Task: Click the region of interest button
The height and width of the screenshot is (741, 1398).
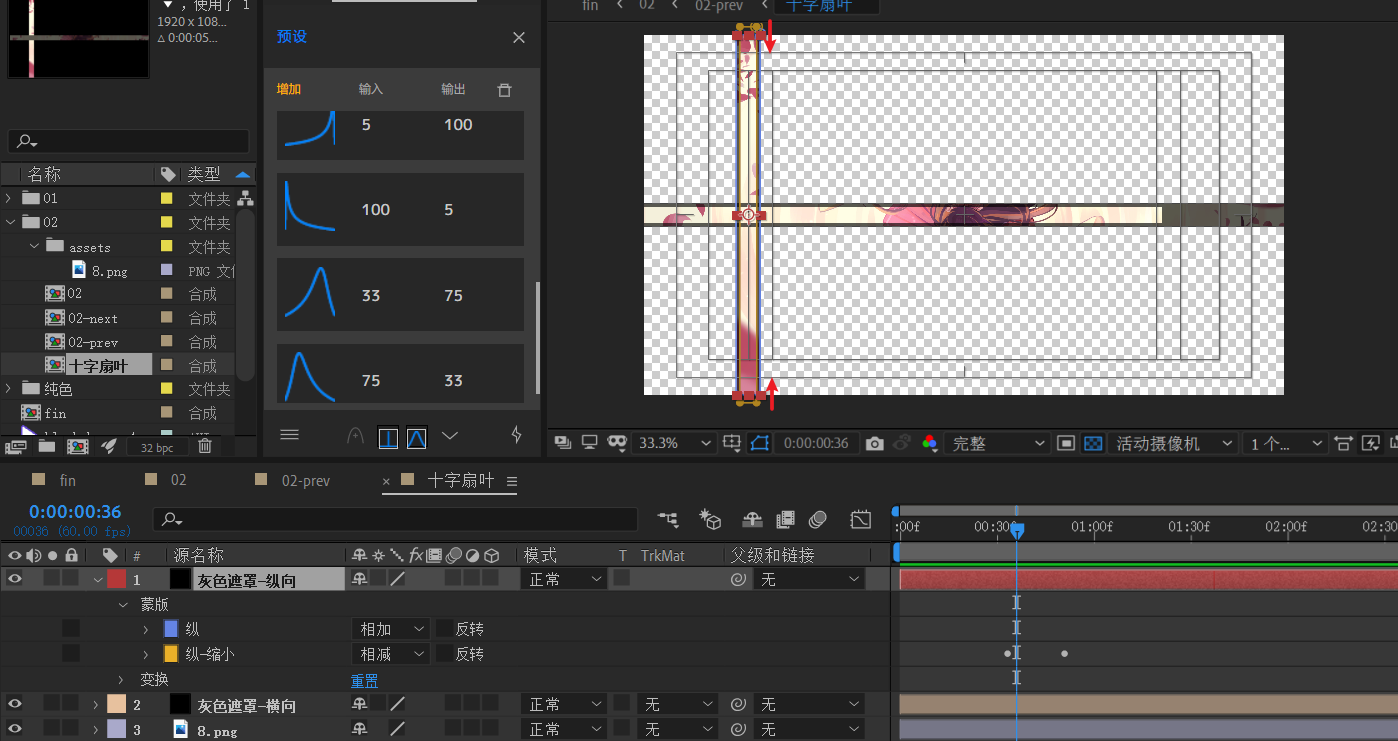Action: [1066, 443]
